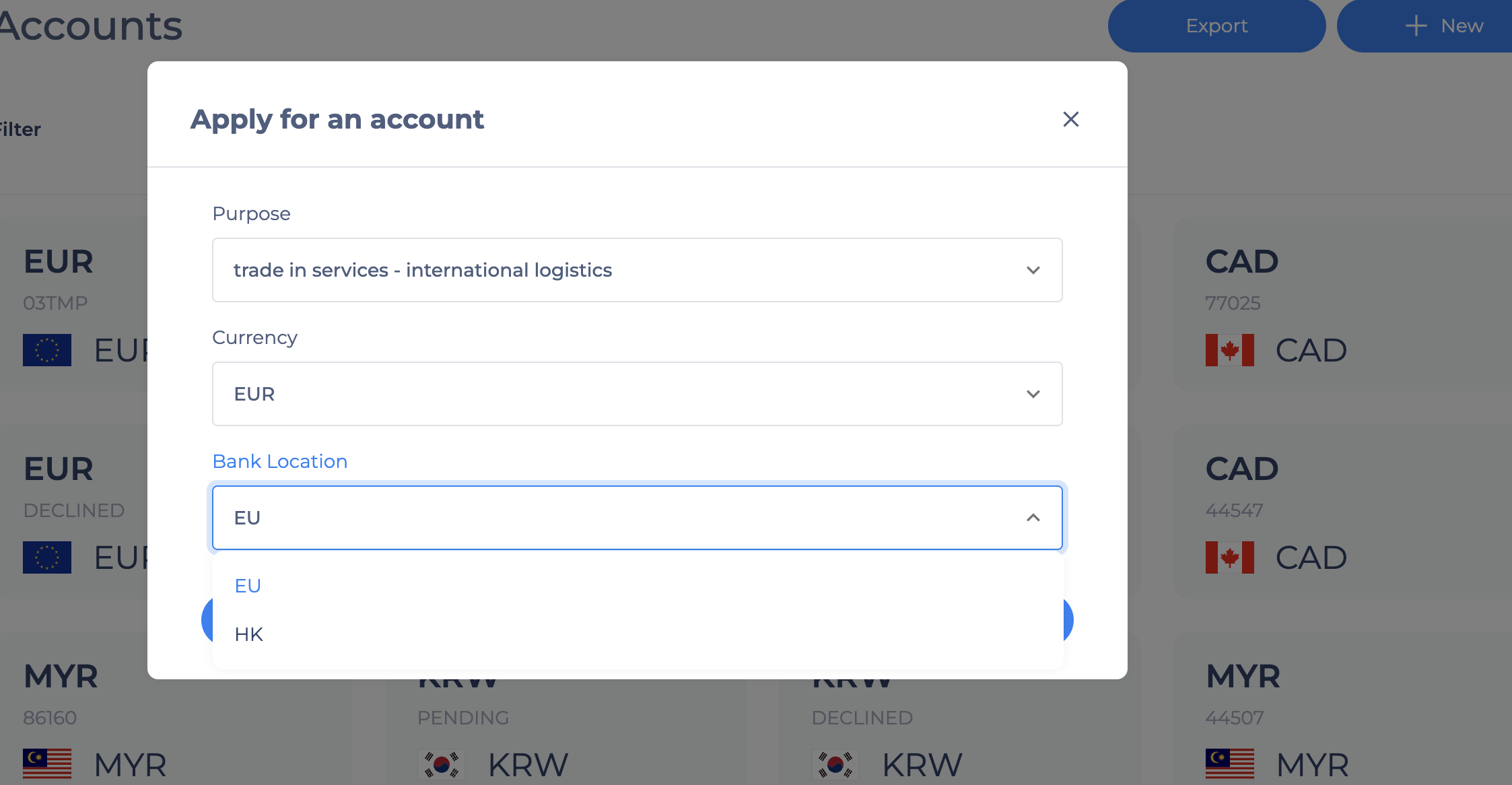
Task: Click the Purpose field showing international logistics
Action: click(638, 270)
